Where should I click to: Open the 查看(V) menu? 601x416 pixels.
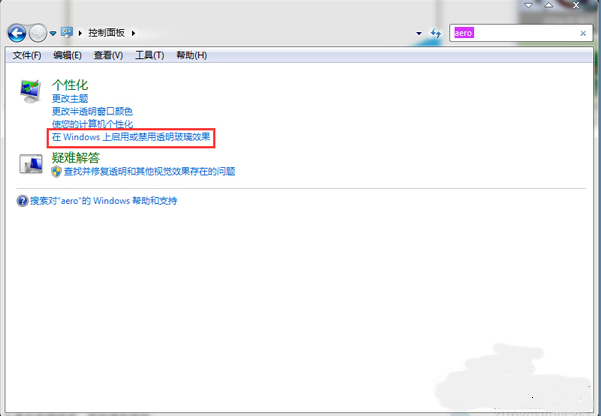[x=108, y=54]
